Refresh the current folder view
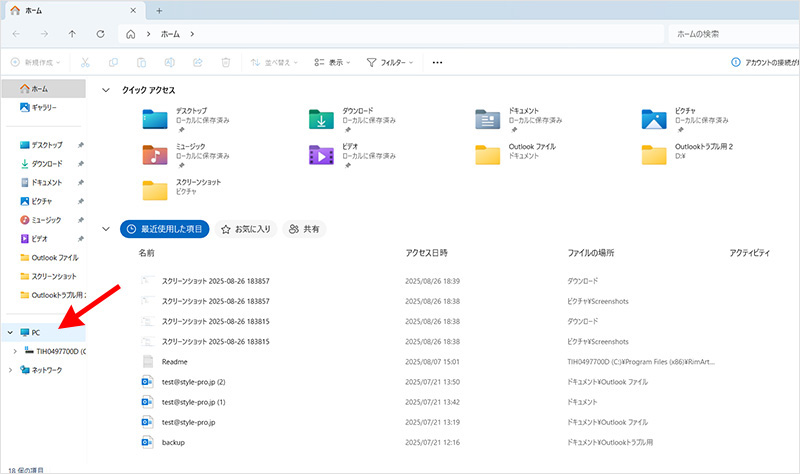Screen dimensions: 800x474 (x=100, y=34)
